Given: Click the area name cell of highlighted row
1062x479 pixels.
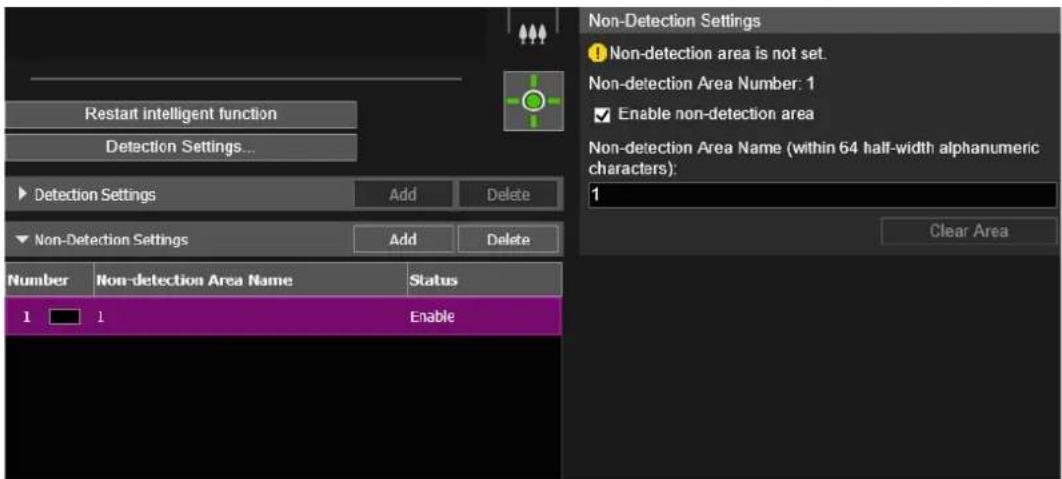Looking at the screenshot, I should click(x=249, y=316).
